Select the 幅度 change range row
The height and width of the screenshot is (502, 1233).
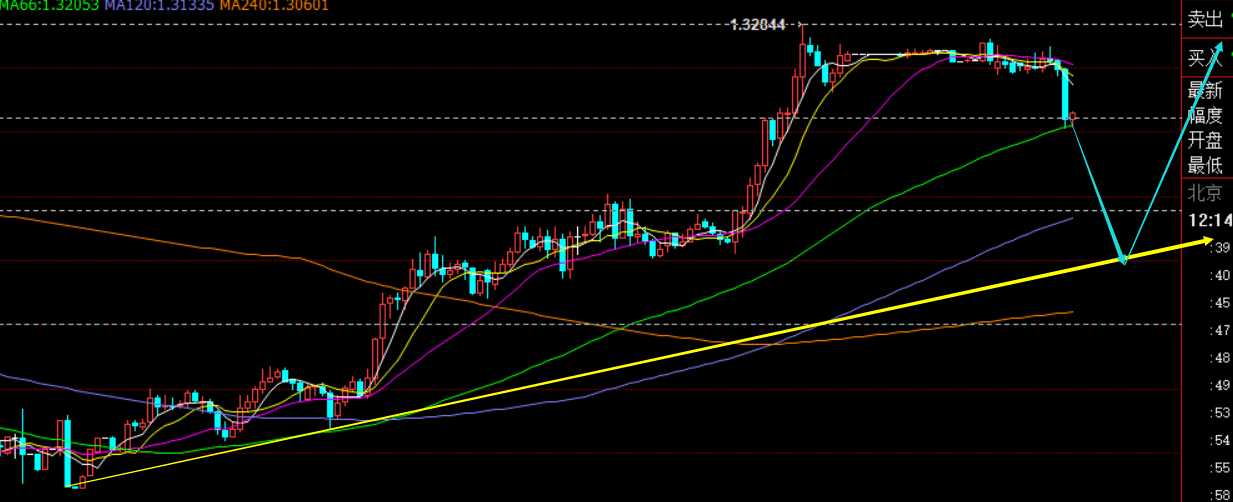1207,116
